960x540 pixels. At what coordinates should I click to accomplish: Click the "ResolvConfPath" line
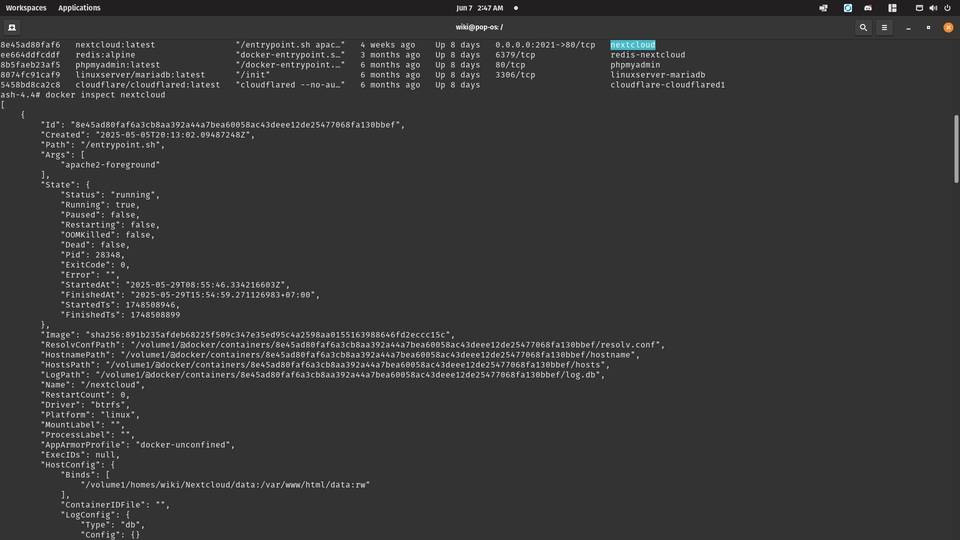[x=353, y=345]
